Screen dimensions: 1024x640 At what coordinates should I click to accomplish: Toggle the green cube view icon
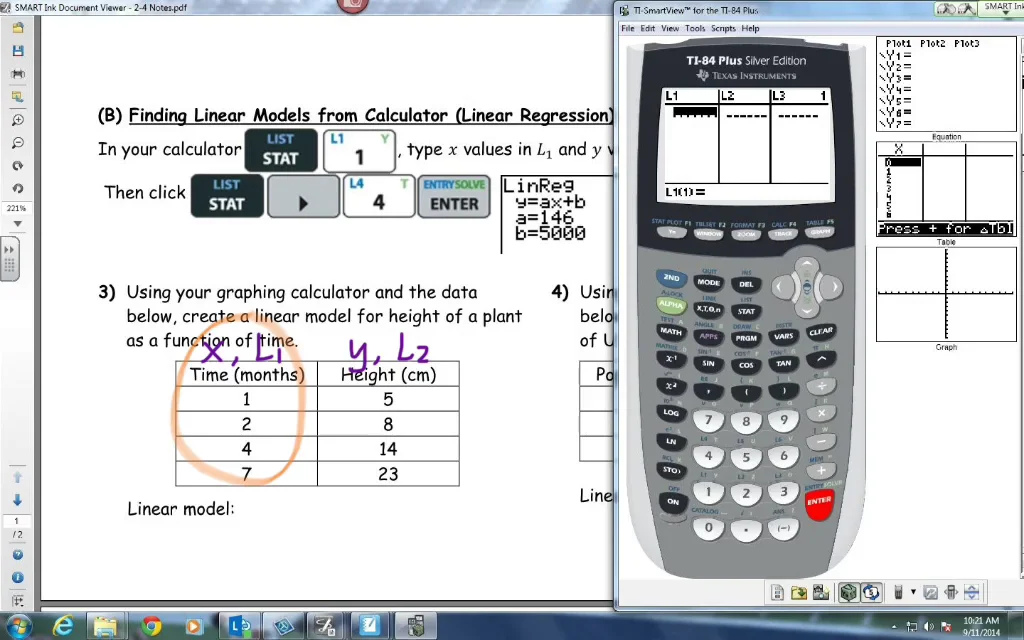848,592
